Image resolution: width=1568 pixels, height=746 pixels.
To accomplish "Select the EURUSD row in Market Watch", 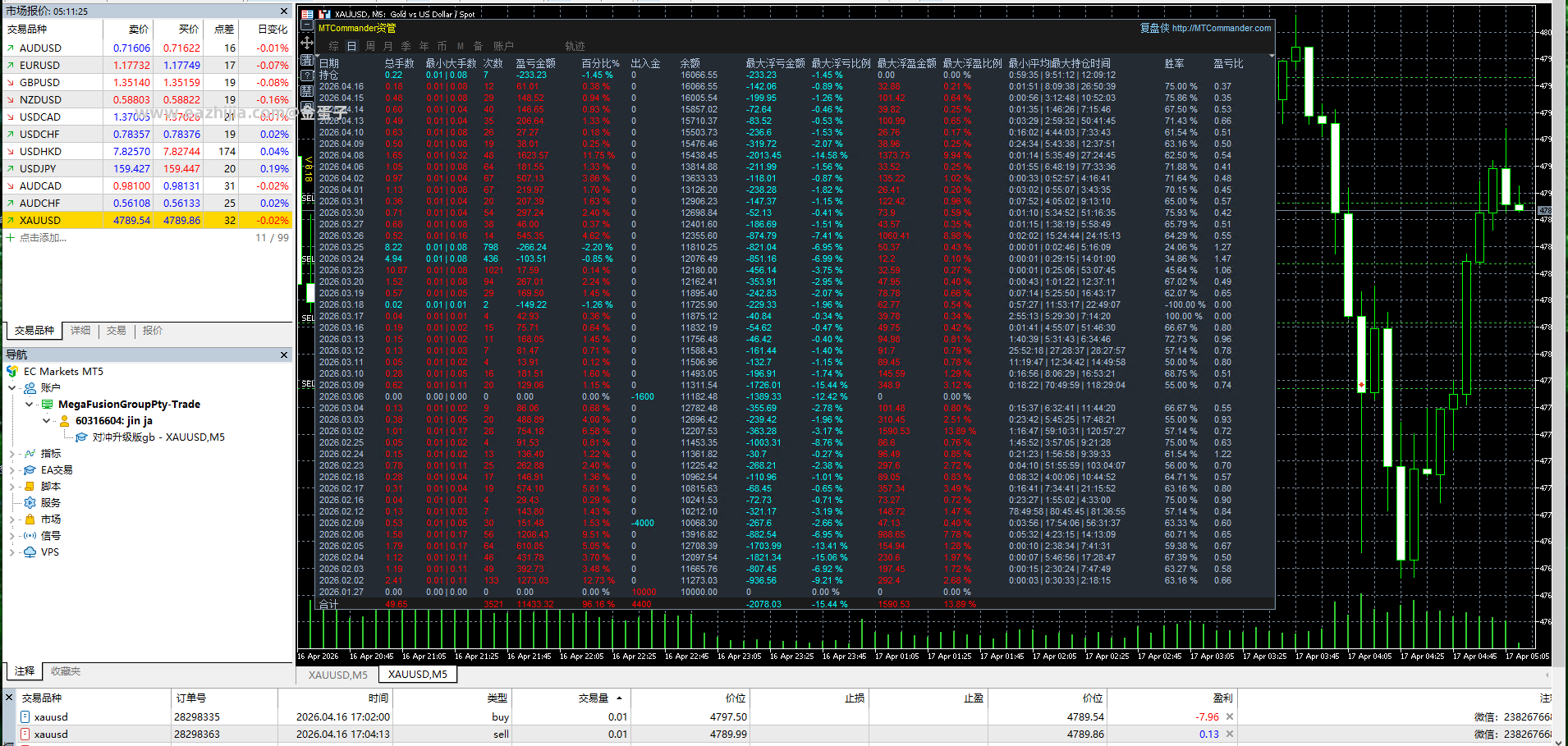I will click(148, 66).
